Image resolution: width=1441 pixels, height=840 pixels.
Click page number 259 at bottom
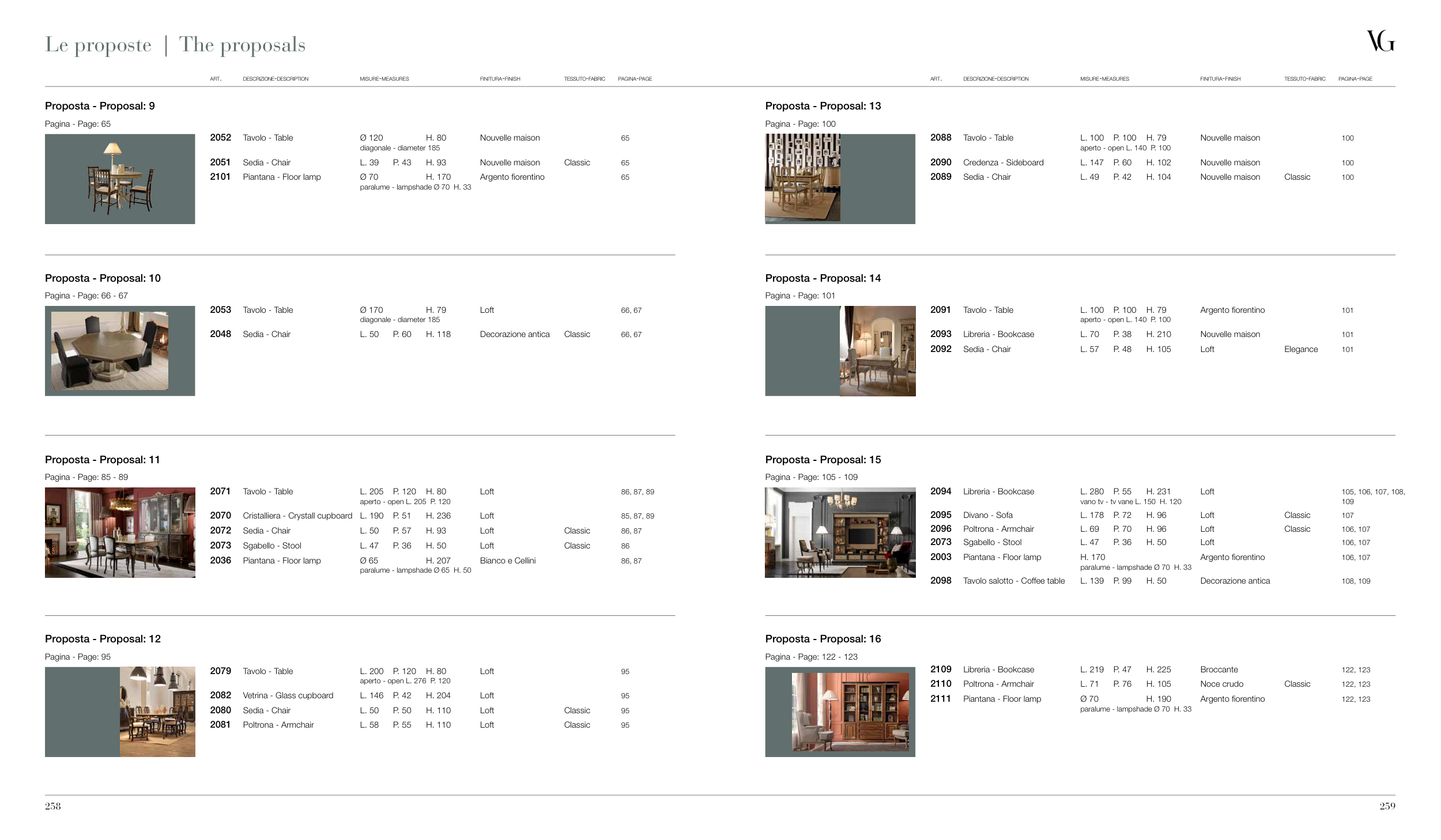pos(1387,806)
